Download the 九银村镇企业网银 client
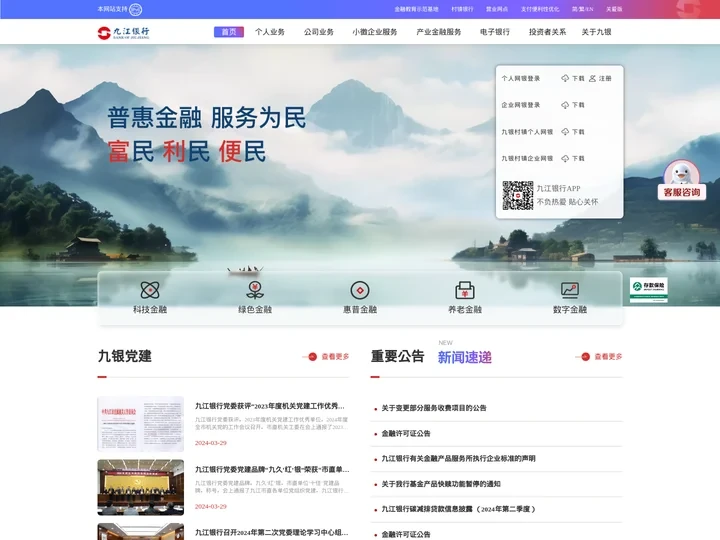 pos(573,158)
